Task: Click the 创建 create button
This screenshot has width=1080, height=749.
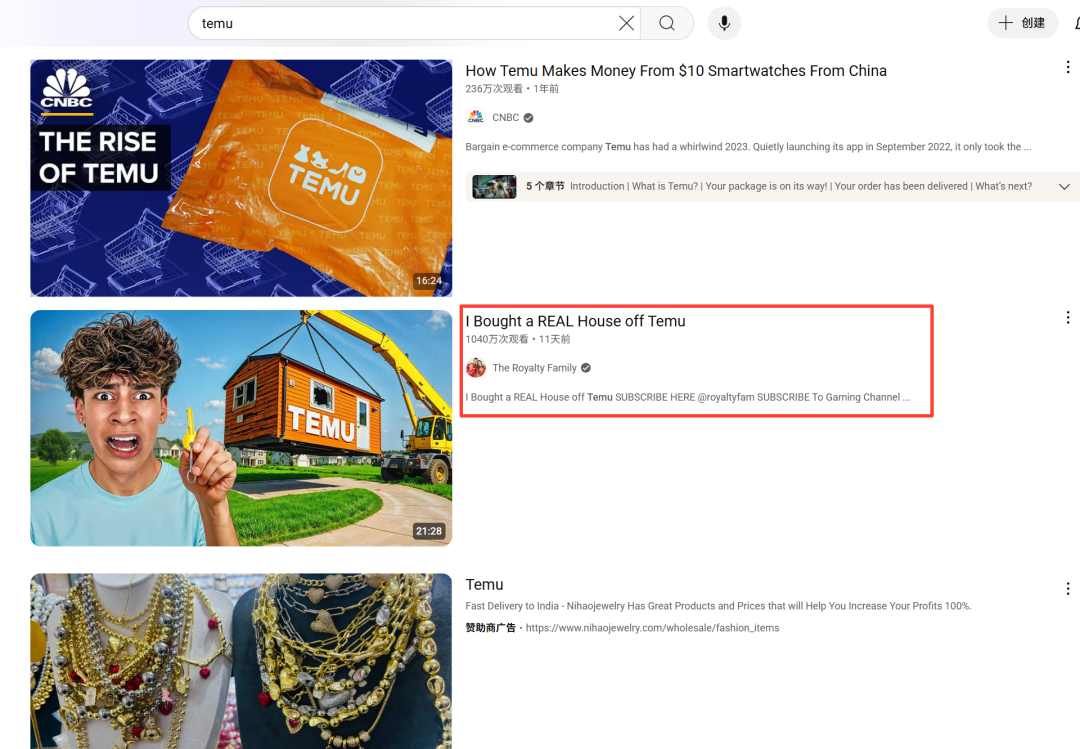Action: point(1022,23)
